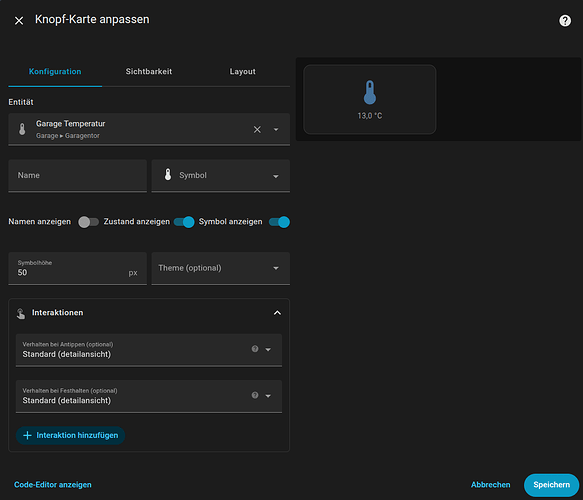This screenshot has width=583, height=500.
Task: Disable the Zustand anzeigen switch
Action: tap(184, 222)
